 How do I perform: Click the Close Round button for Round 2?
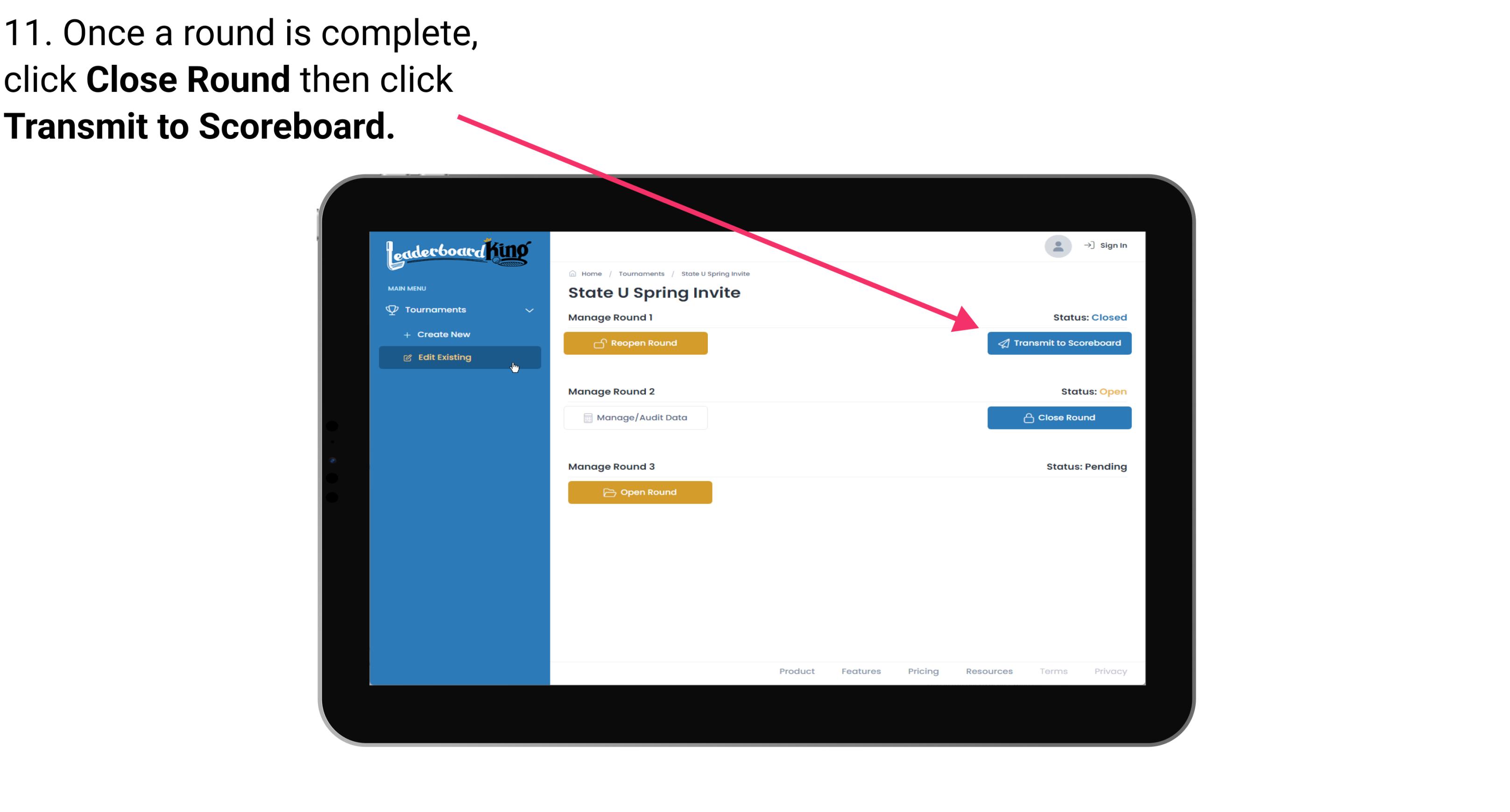pyautogui.click(x=1058, y=417)
